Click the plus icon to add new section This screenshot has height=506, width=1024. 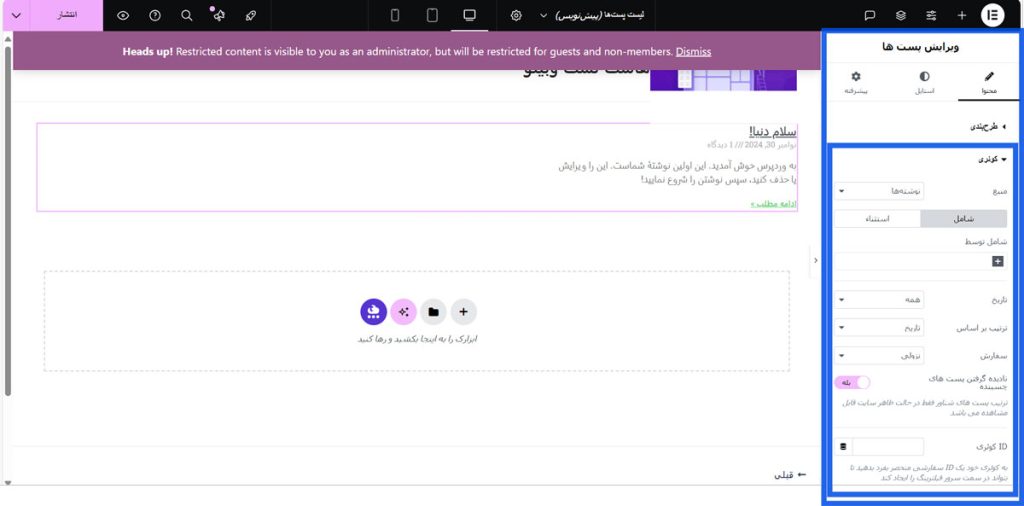point(464,312)
